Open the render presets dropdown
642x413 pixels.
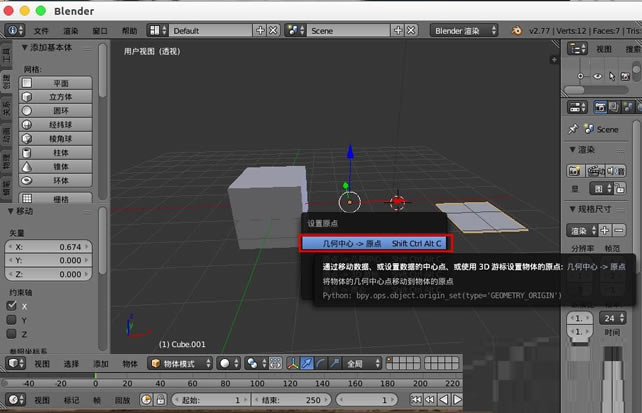(x=582, y=230)
